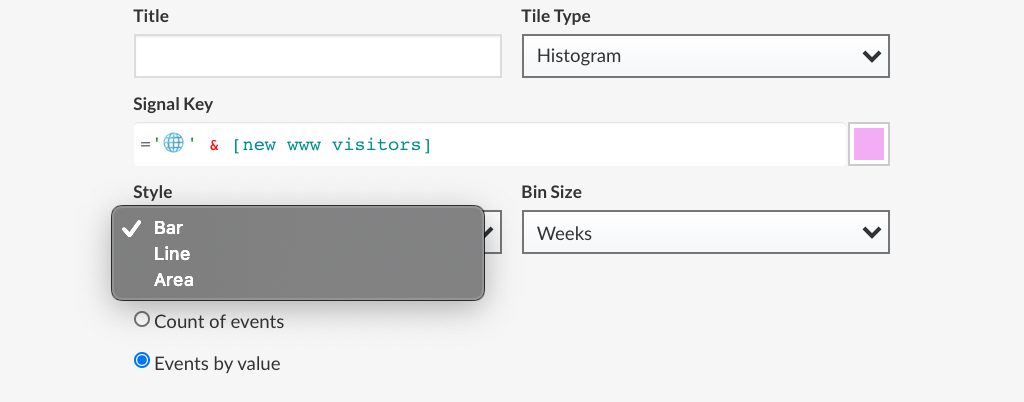Click the Count of events label text
Screen dimensions: 1024x402
[x=219, y=322]
